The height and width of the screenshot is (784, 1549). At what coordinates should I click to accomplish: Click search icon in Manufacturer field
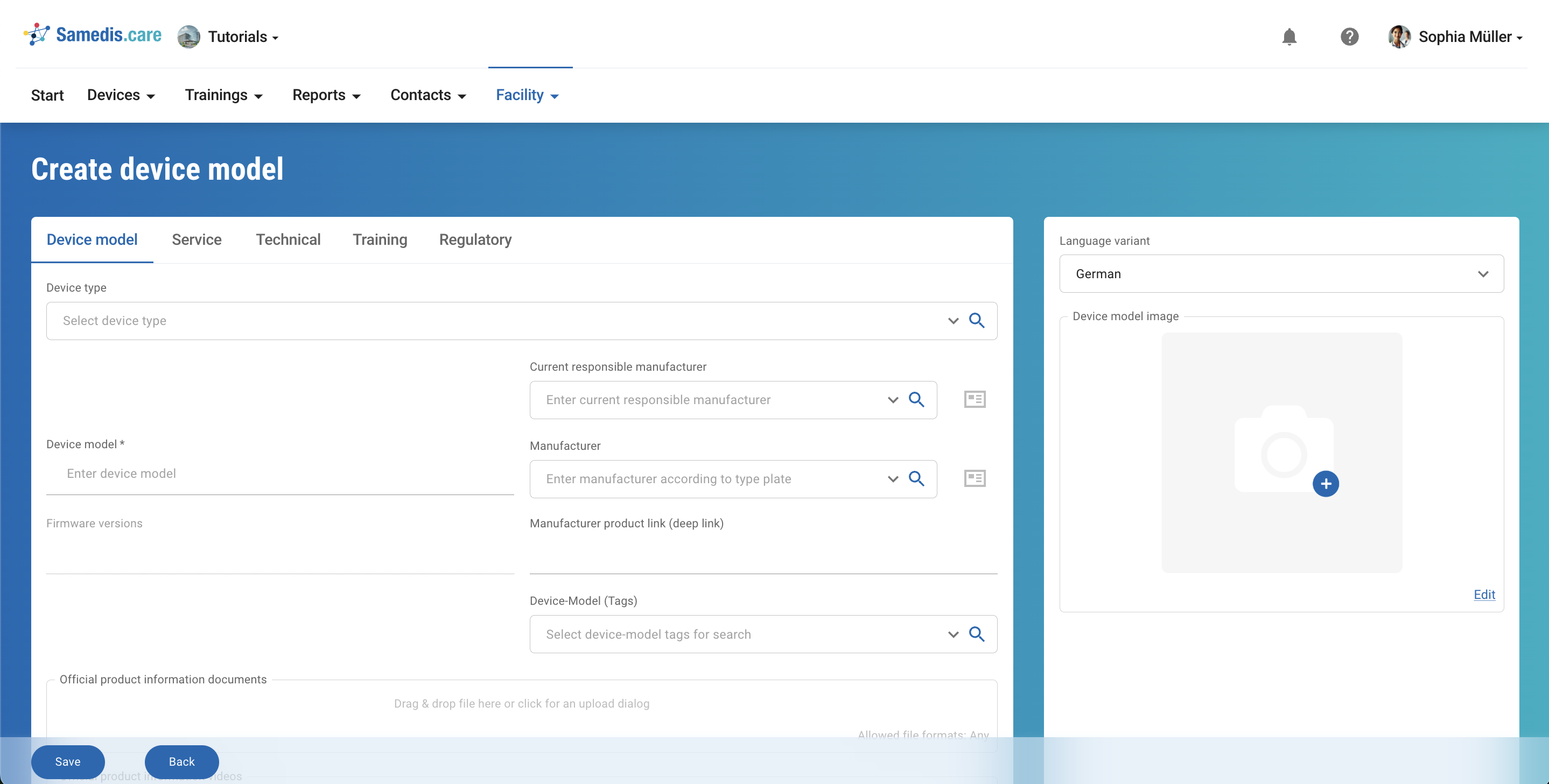(x=916, y=479)
